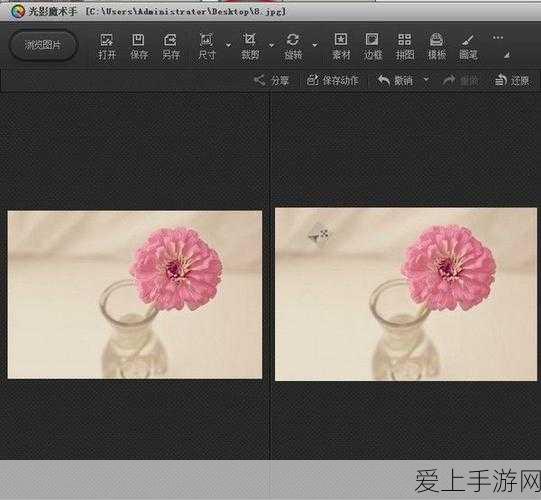Screen dimensions: 541x500
Task: Pick the 画笔 brush tool
Action: [468, 47]
